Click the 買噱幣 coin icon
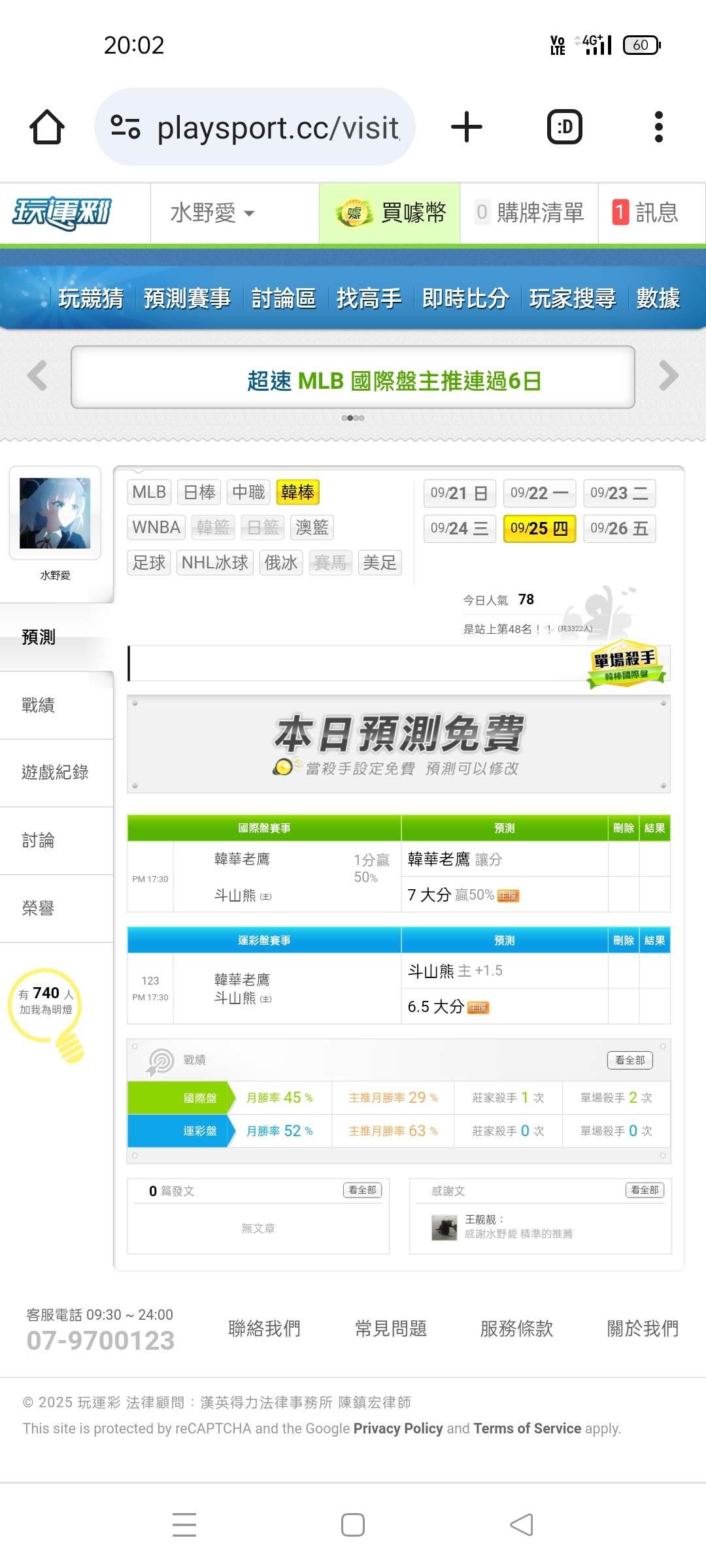Image resolution: width=706 pixels, height=1568 pixels. 354,213
